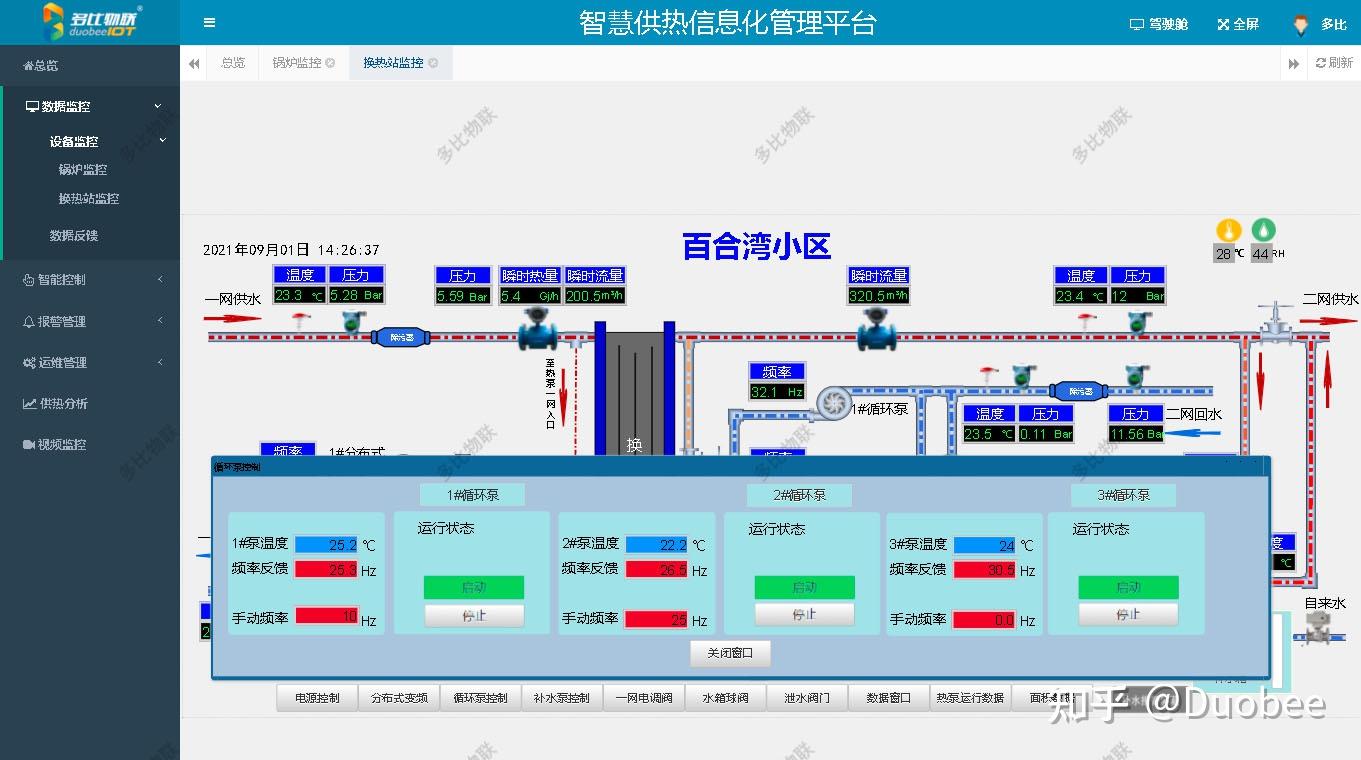Screen dimensions: 1361x760
Task: Click the 刷新 refresh button
Action: coord(1334,63)
